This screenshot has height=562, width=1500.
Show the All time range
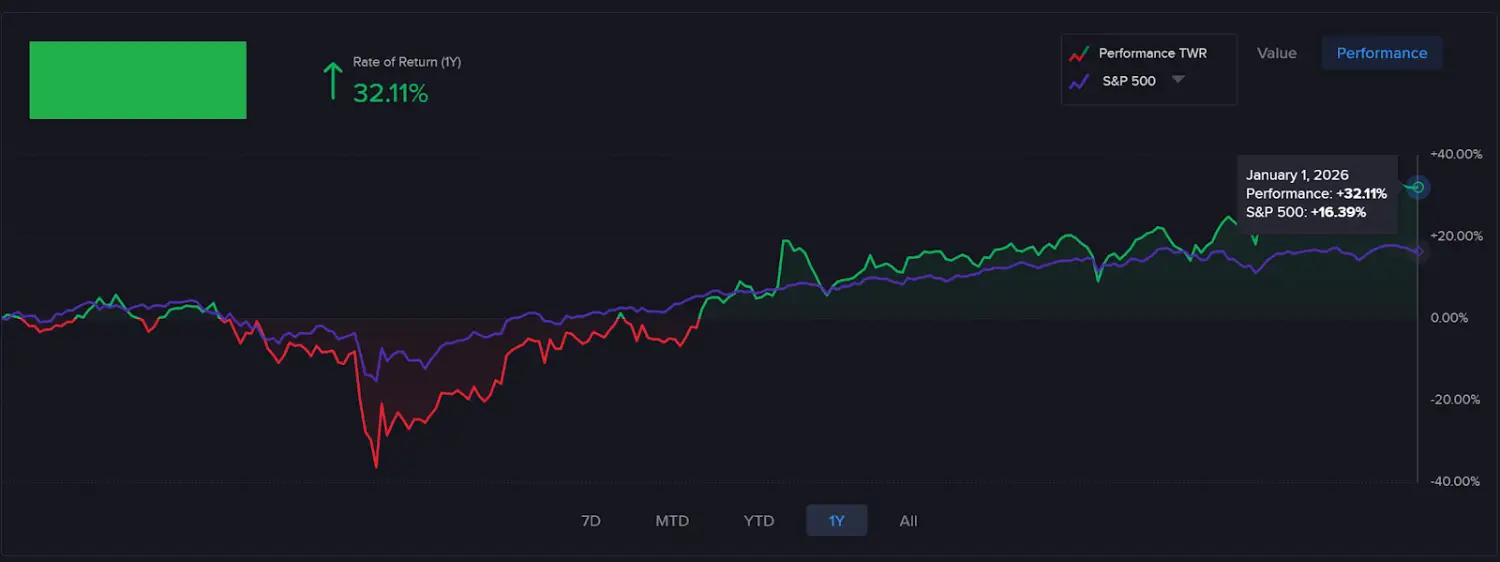click(908, 521)
